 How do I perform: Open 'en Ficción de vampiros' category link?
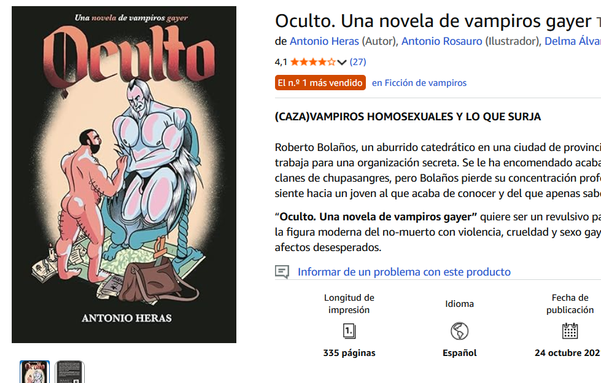(x=419, y=83)
